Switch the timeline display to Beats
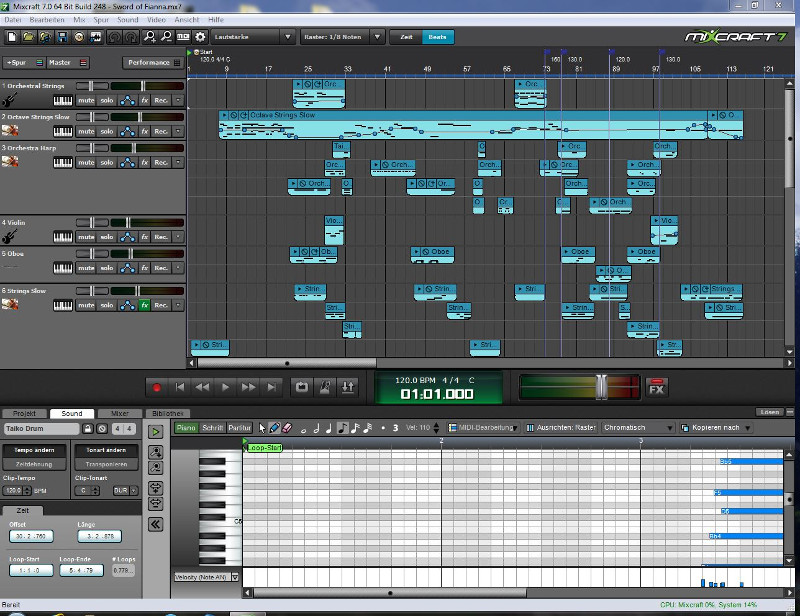 [437, 37]
